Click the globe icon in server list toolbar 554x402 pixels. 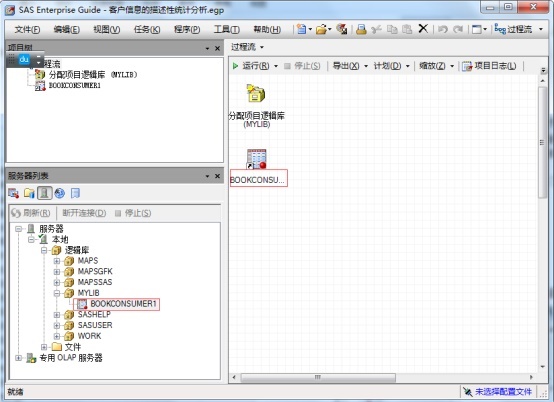(60, 193)
